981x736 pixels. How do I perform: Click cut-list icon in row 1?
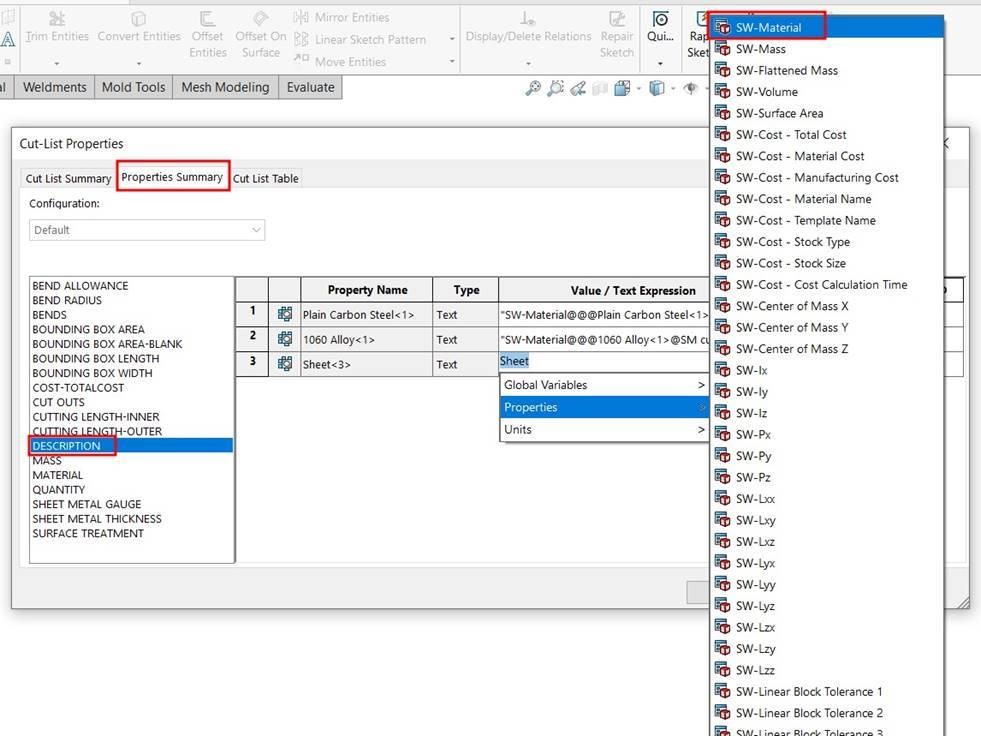(x=284, y=314)
